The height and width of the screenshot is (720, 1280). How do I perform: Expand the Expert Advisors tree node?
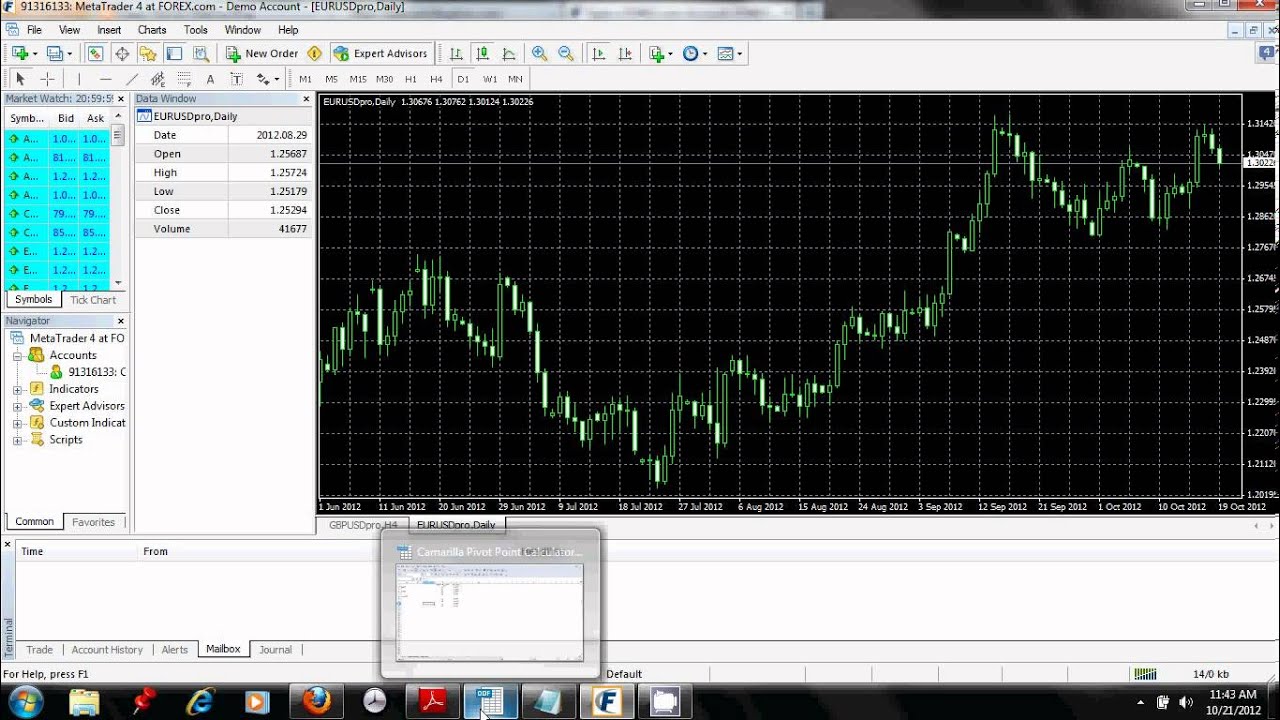pyautogui.click(x=17, y=407)
